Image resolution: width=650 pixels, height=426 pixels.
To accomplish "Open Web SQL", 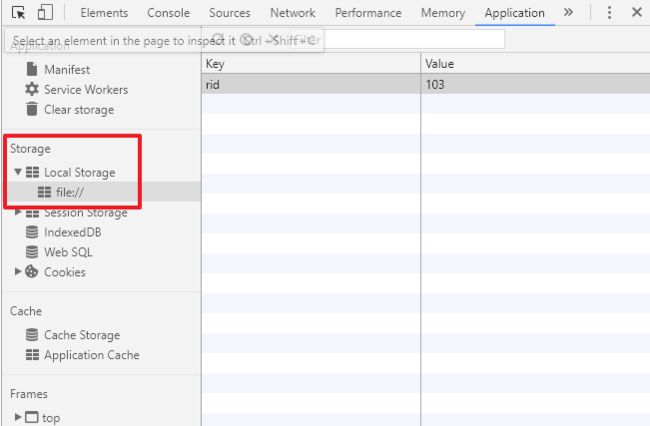I will (x=68, y=252).
